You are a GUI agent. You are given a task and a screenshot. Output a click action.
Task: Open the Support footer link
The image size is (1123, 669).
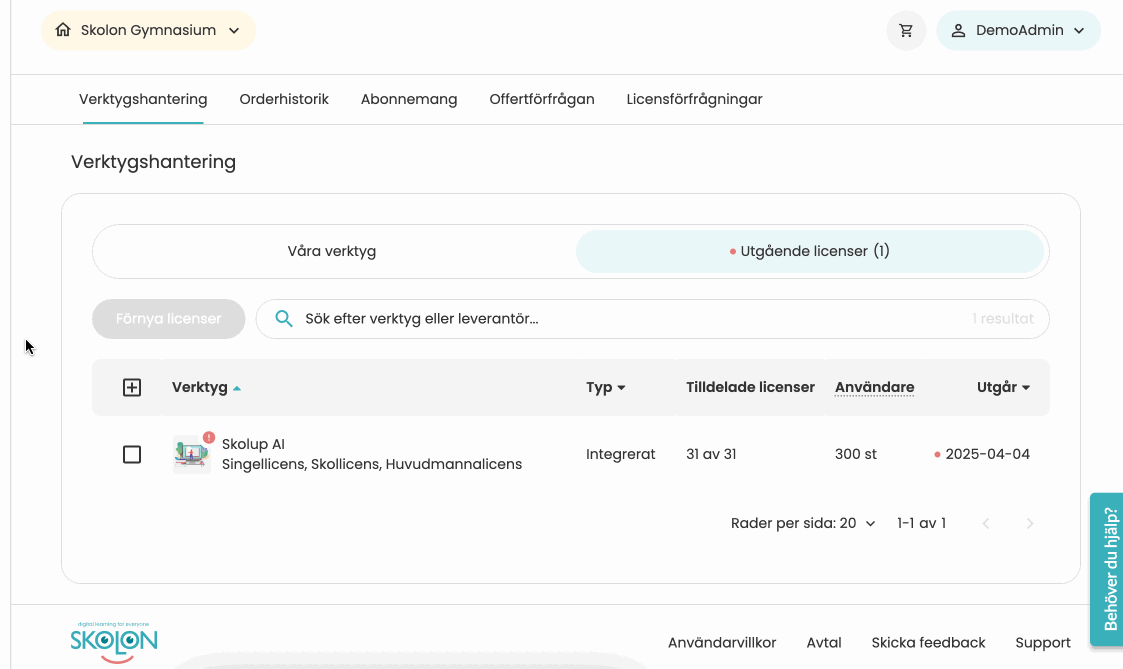(x=1043, y=642)
